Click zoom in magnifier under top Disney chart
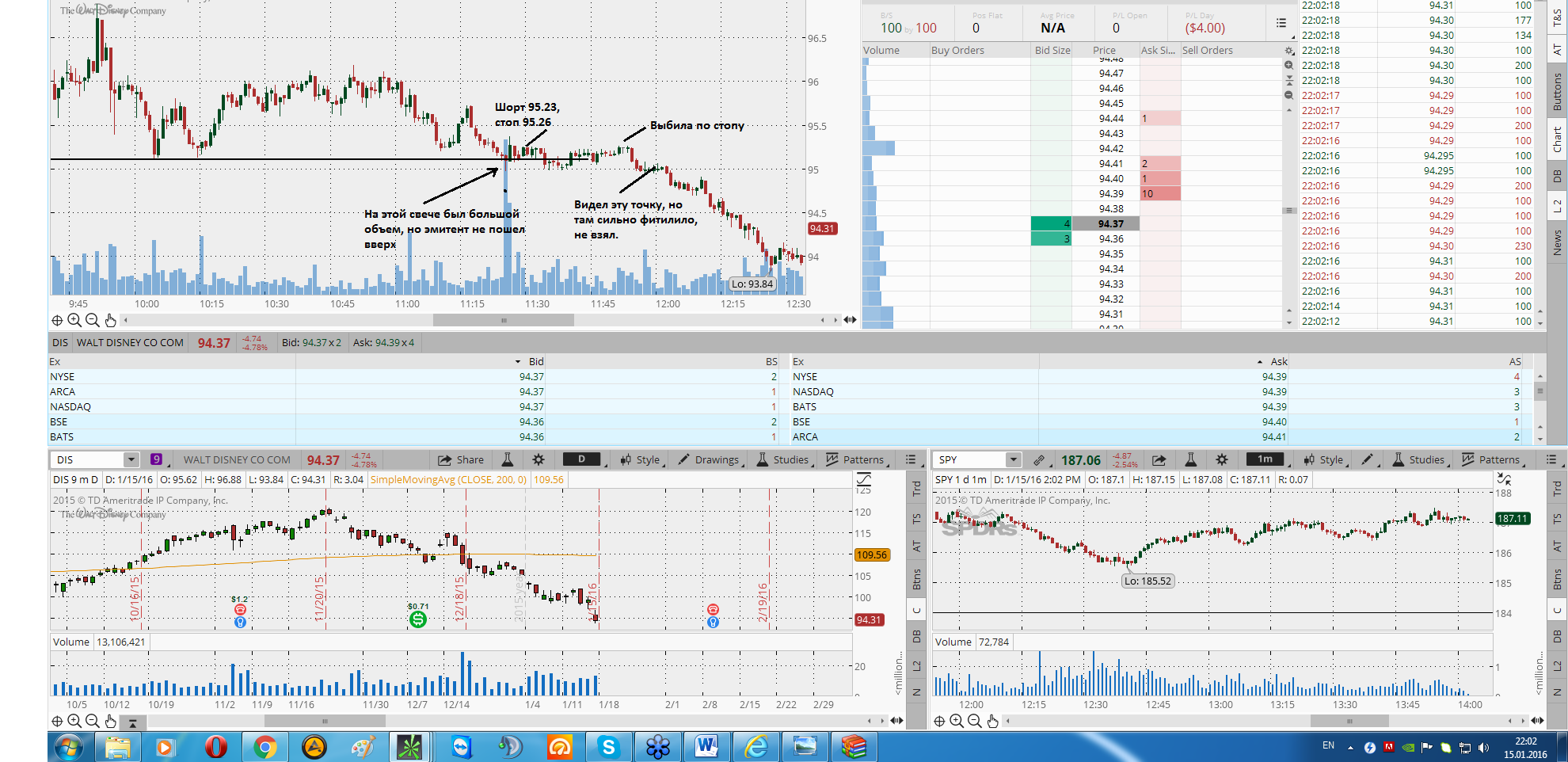This screenshot has width=1568, height=762. coord(74,320)
